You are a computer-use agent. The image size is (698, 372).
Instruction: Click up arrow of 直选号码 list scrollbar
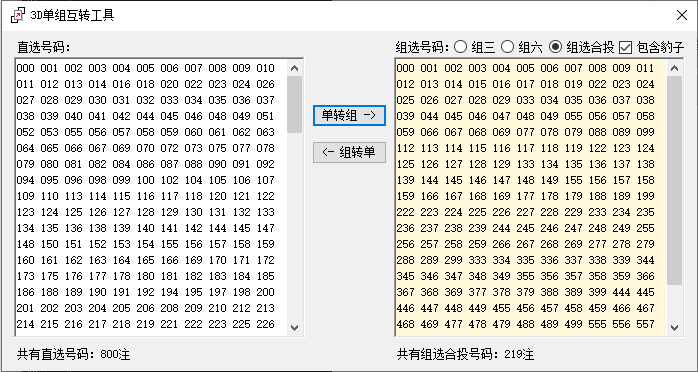click(294, 68)
